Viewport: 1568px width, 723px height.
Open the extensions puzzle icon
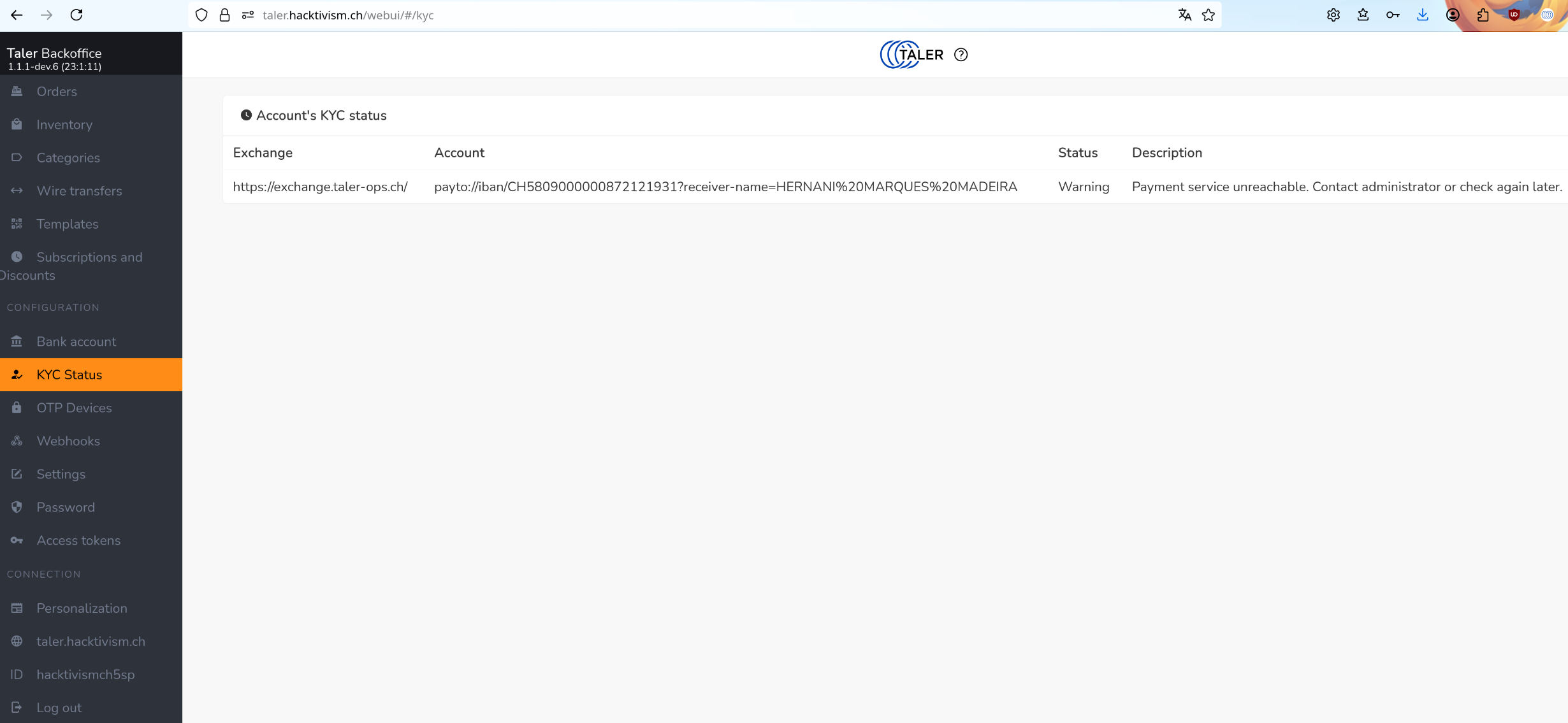tap(1483, 15)
